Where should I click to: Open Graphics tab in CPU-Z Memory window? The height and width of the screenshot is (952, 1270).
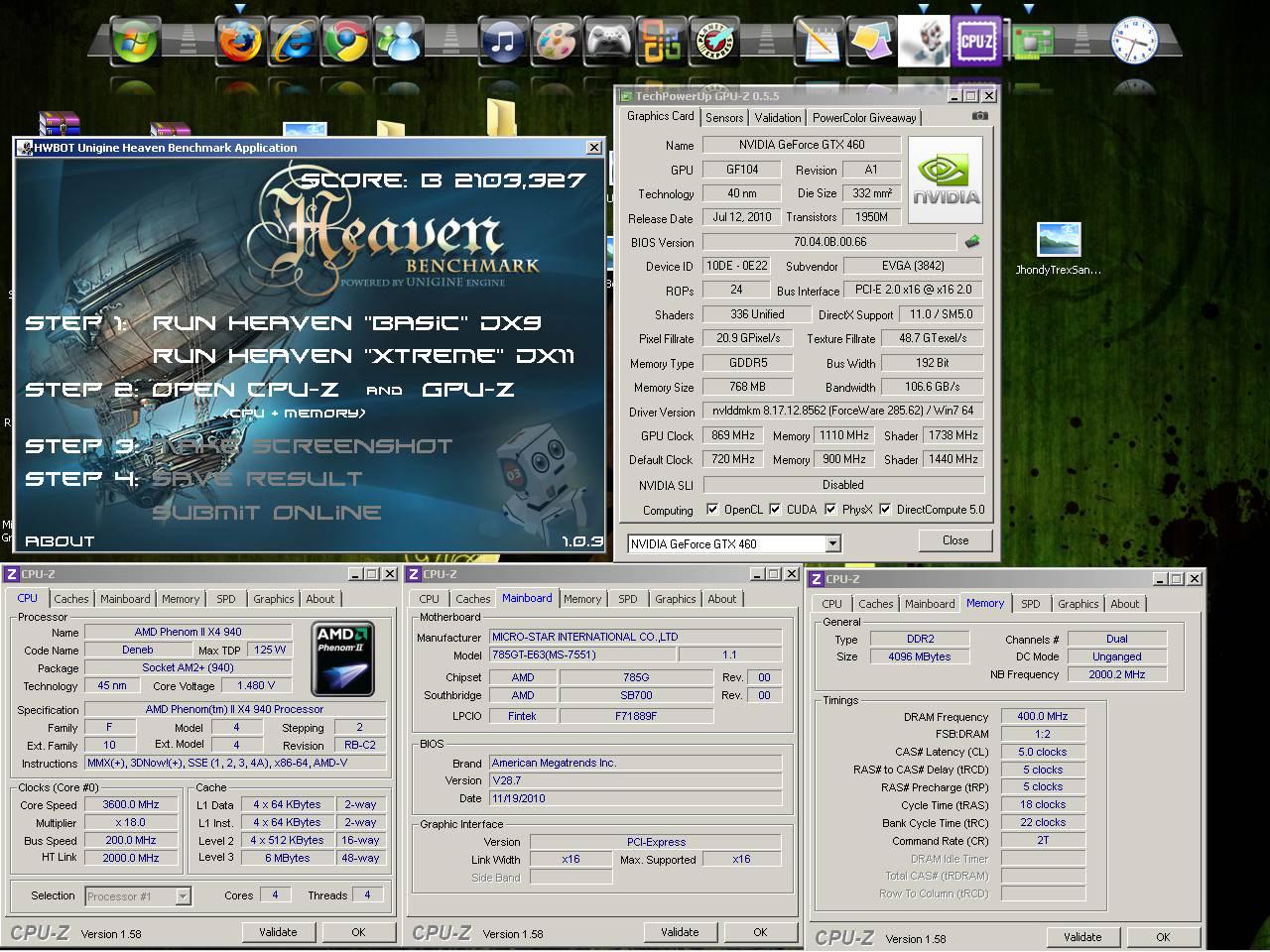tap(1079, 604)
